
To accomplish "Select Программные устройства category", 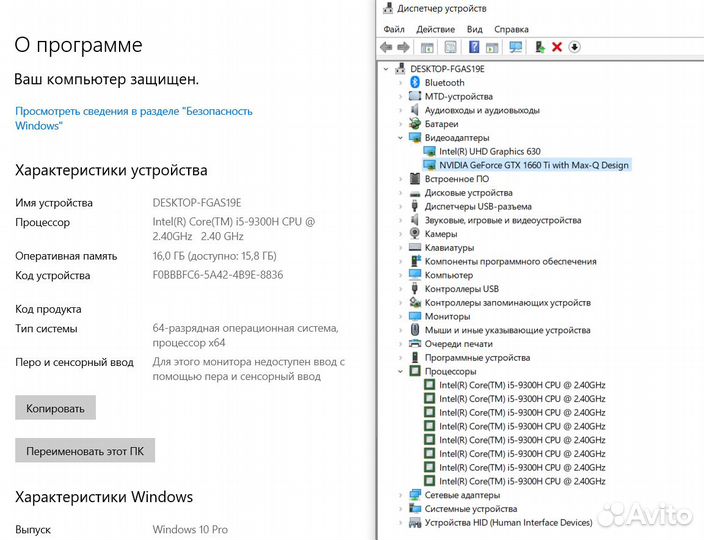I will (477, 357).
